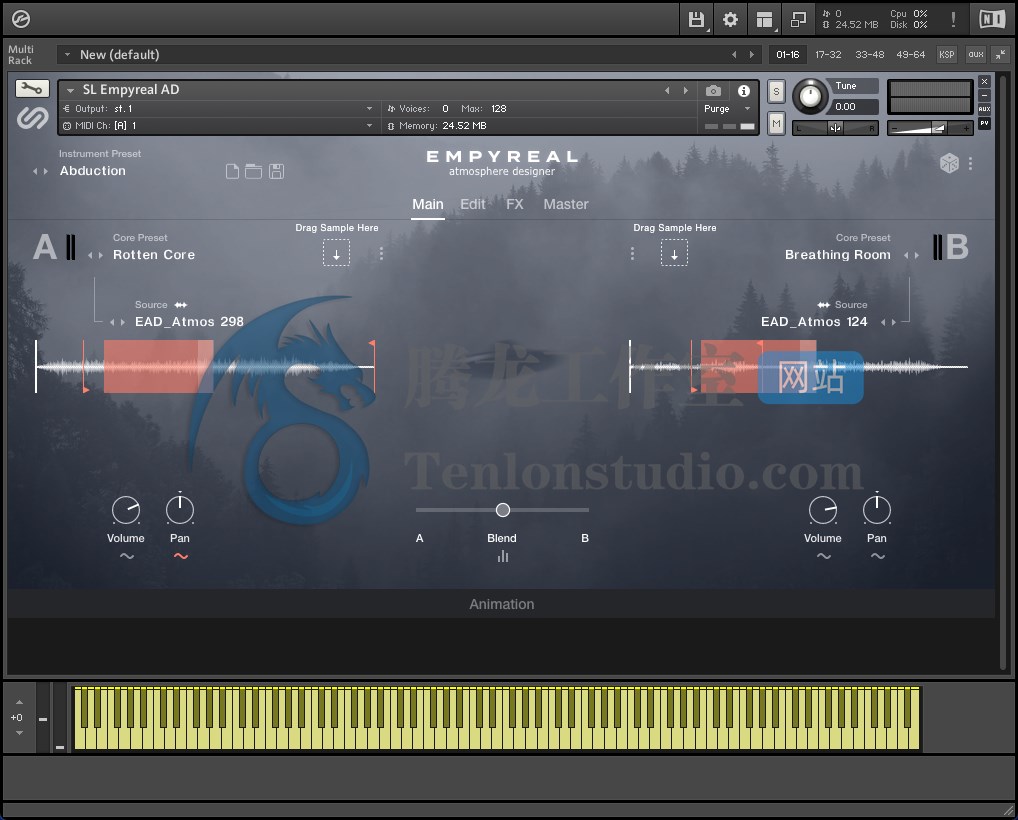Click the Breathing Room preset name
This screenshot has height=820, width=1018.
pos(838,255)
